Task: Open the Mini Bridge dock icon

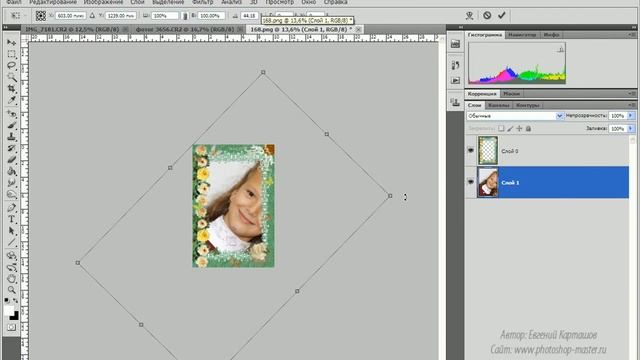Action: pyautogui.click(x=456, y=44)
